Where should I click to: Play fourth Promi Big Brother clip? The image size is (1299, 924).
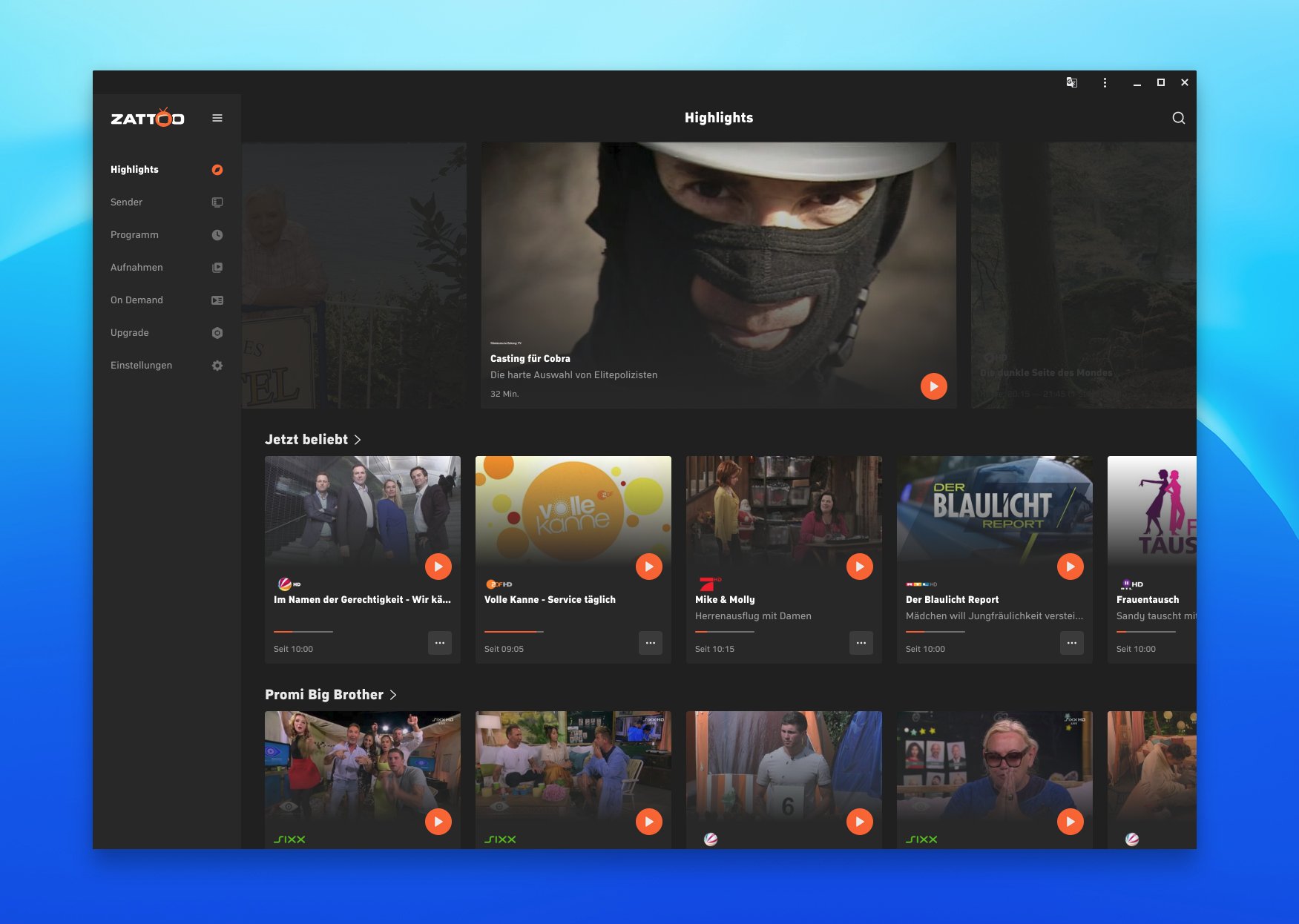tap(1071, 822)
